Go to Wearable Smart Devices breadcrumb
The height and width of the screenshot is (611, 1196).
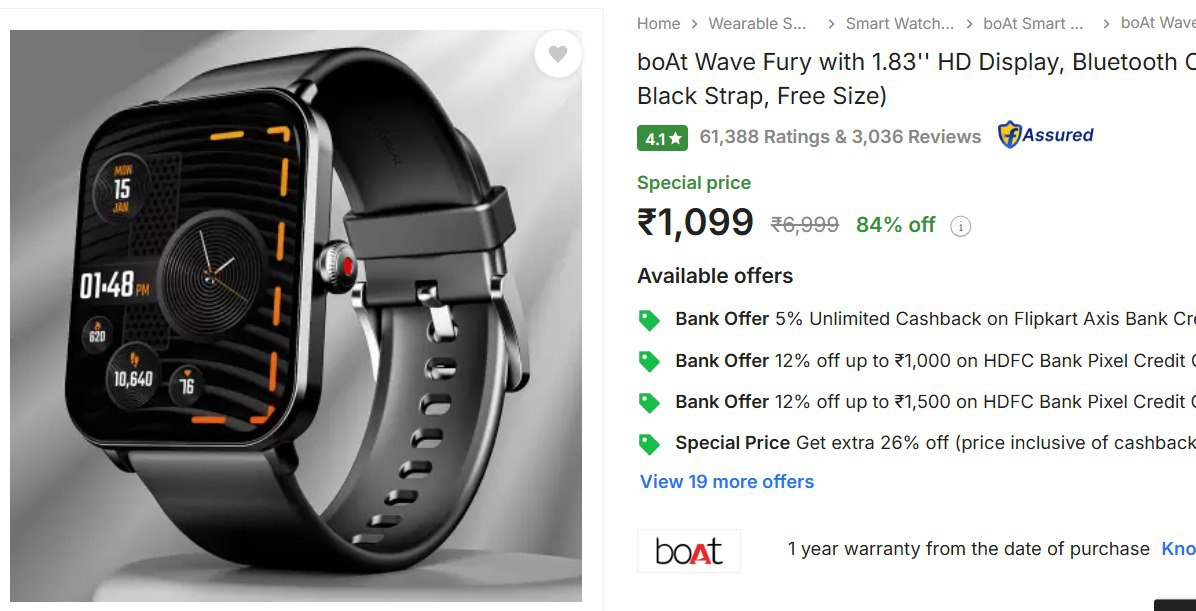coord(757,24)
